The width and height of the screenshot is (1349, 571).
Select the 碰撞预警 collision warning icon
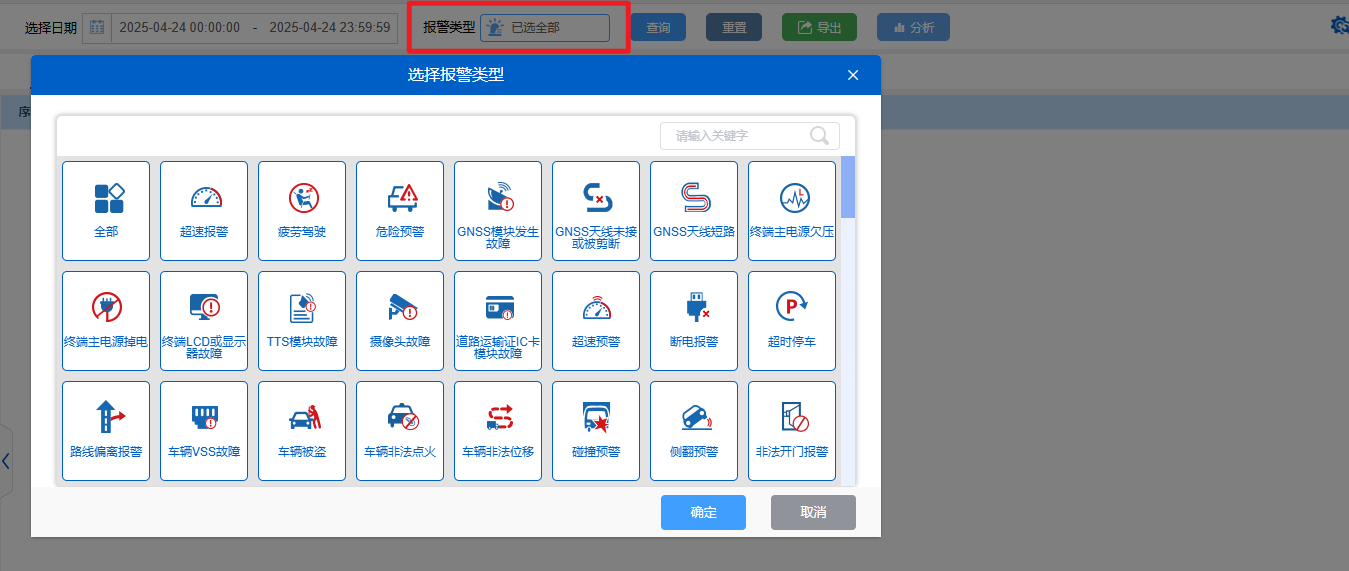click(x=596, y=418)
